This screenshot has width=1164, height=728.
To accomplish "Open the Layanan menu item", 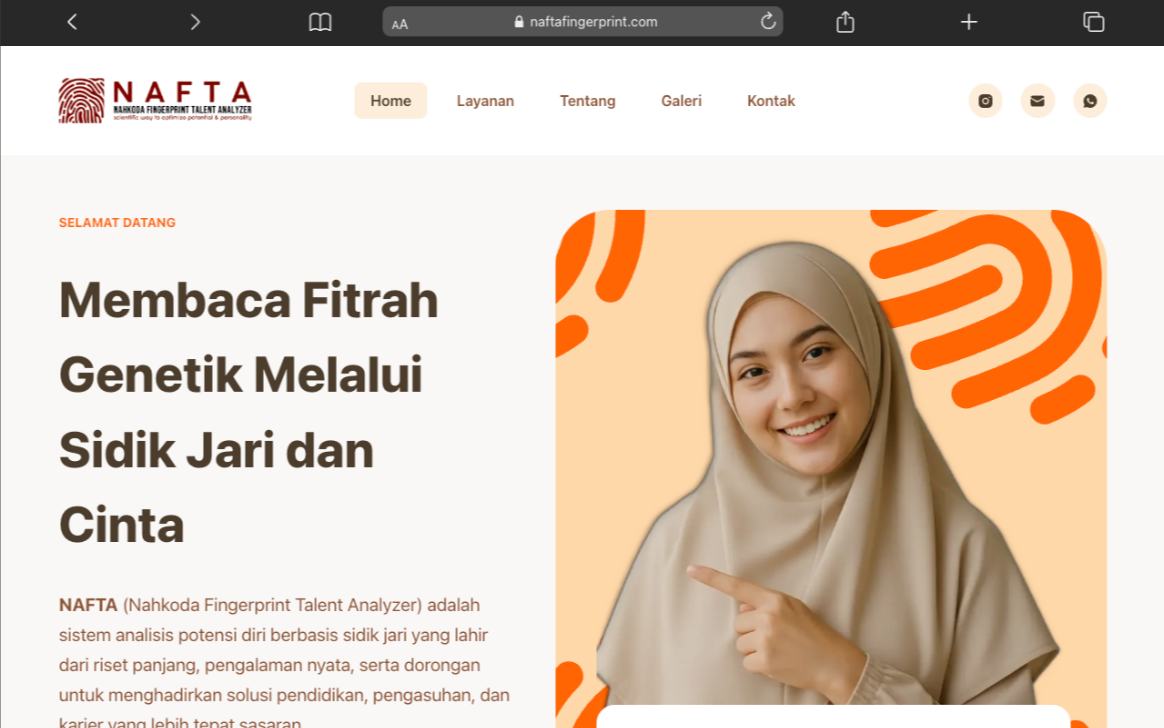I will click(x=485, y=101).
